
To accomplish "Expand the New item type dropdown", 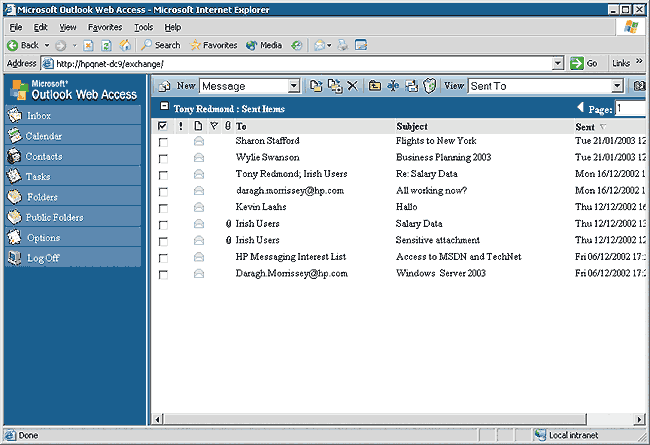I will [294, 87].
